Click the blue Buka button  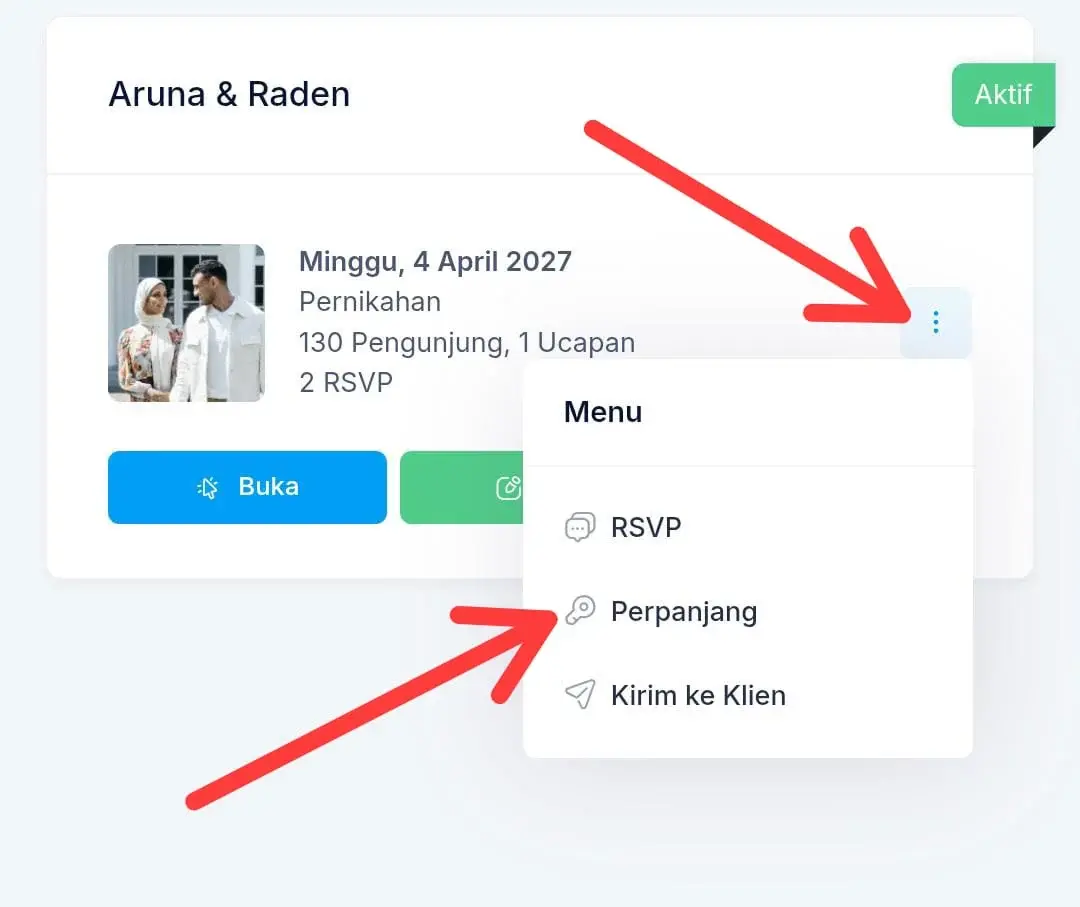[247, 487]
